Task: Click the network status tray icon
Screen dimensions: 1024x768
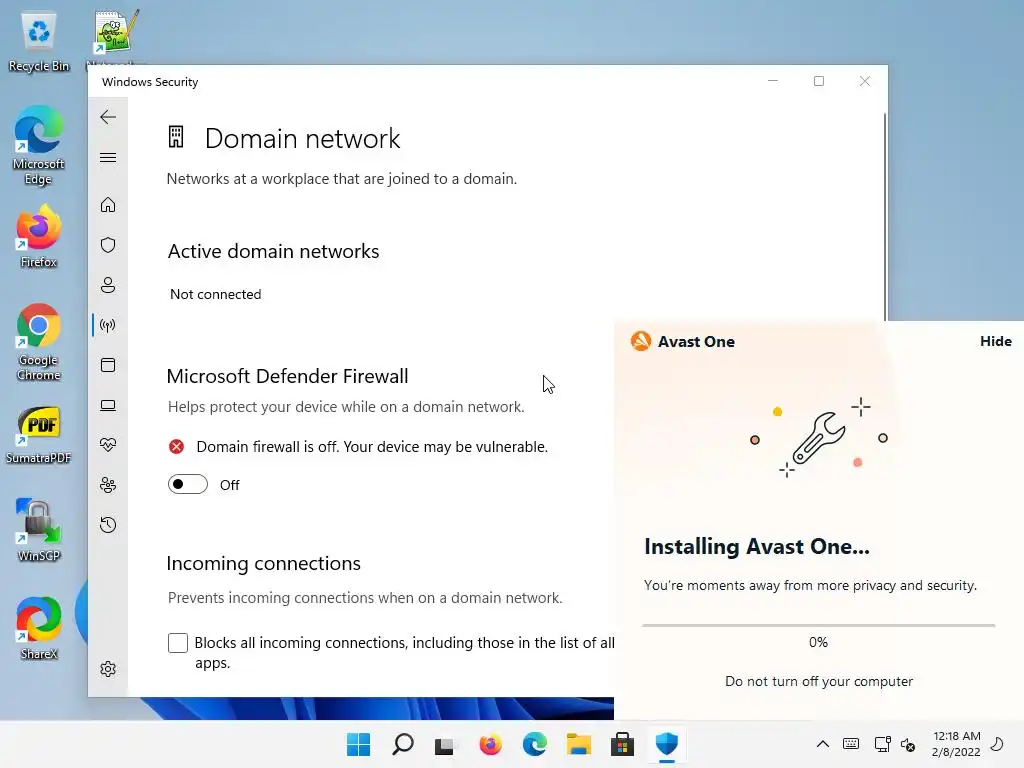Action: tap(882, 744)
